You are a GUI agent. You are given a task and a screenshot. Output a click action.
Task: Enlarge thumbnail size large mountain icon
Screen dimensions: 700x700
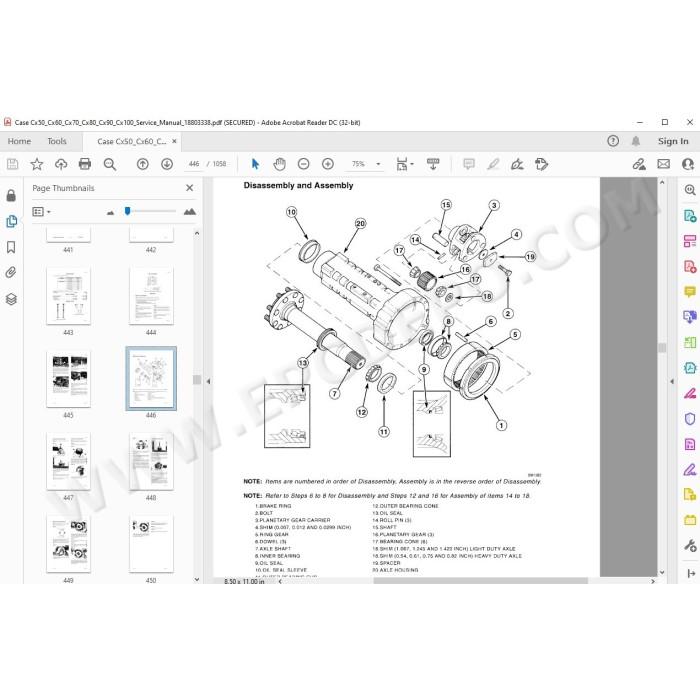tap(190, 212)
